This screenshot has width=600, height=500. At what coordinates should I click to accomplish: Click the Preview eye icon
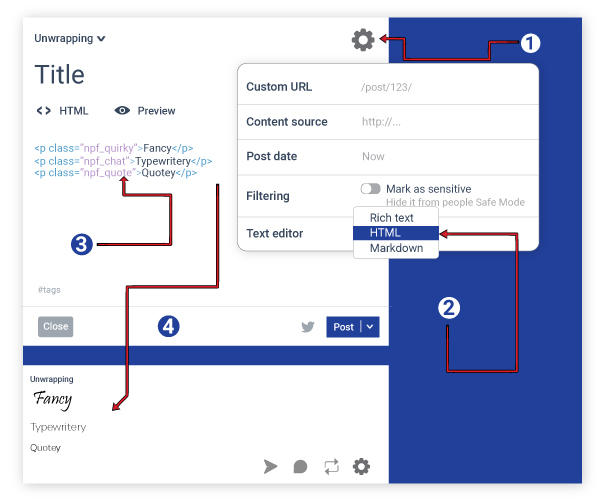pyautogui.click(x=122, y=111)
